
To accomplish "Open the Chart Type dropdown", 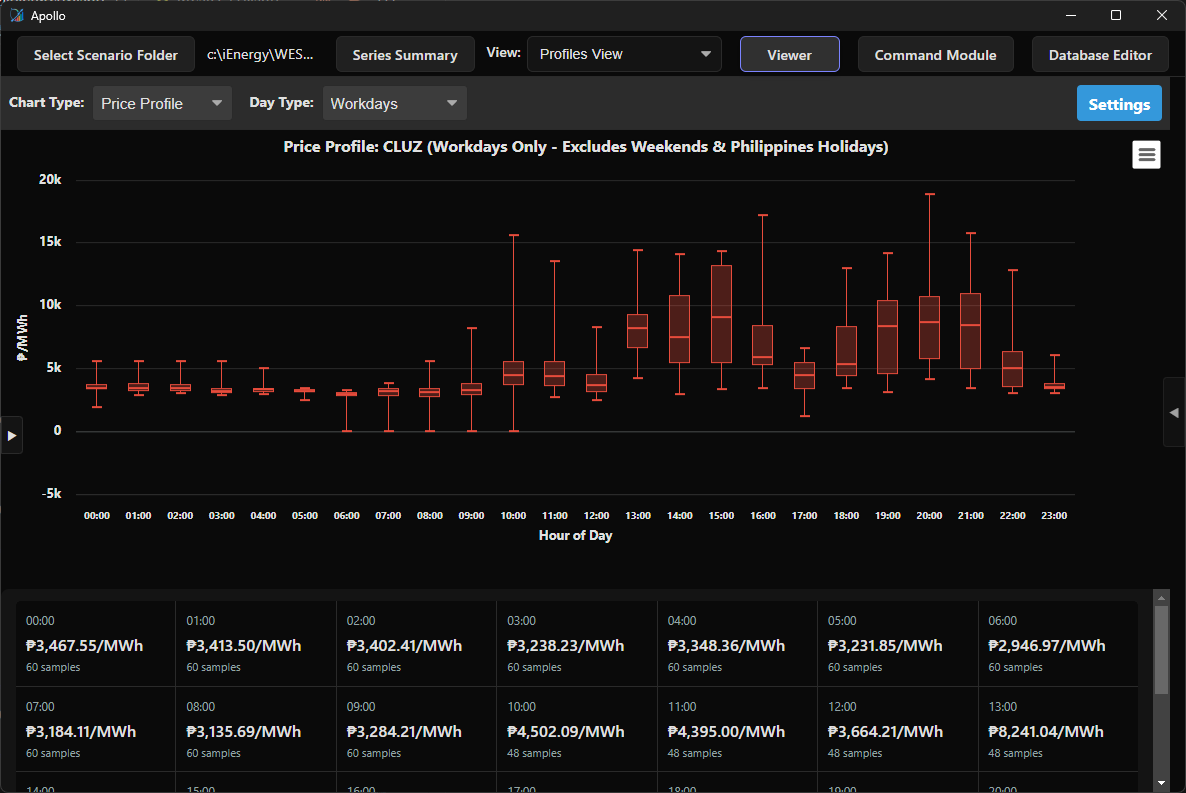I will click(x=162, y=103).
